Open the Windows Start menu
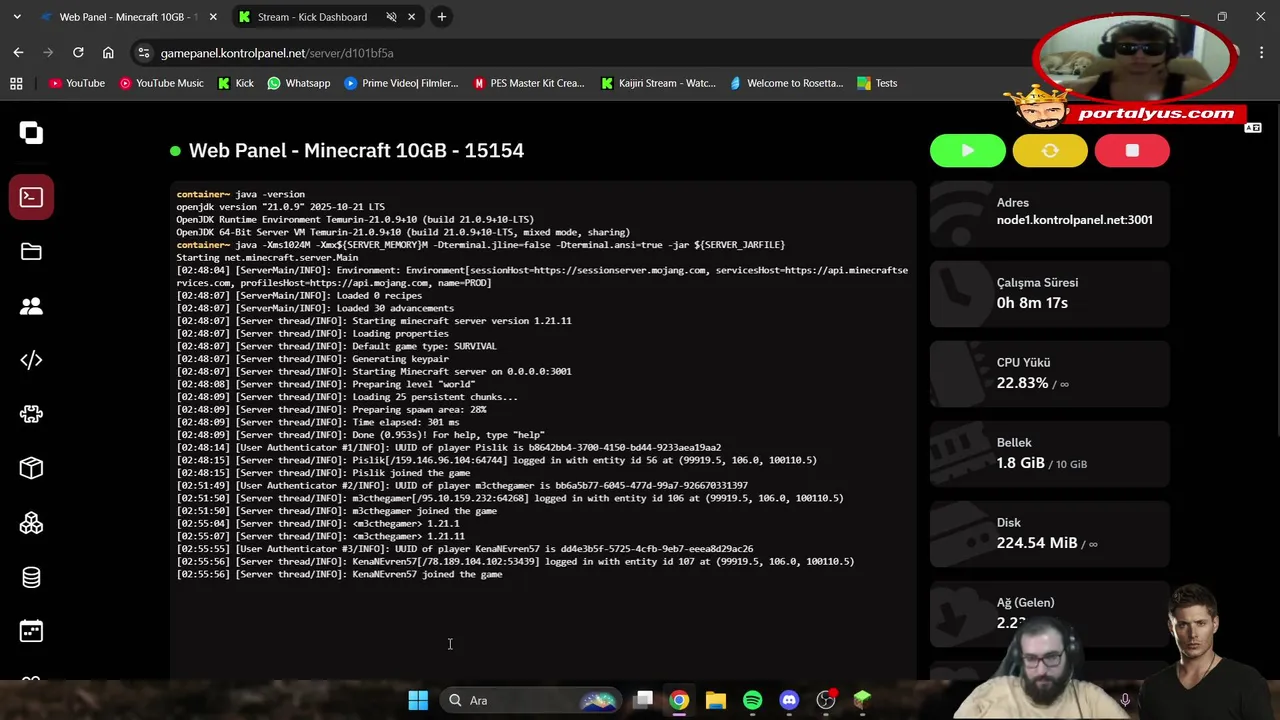Viewport: 1280px width, 720px height. [x=418, y=700]
